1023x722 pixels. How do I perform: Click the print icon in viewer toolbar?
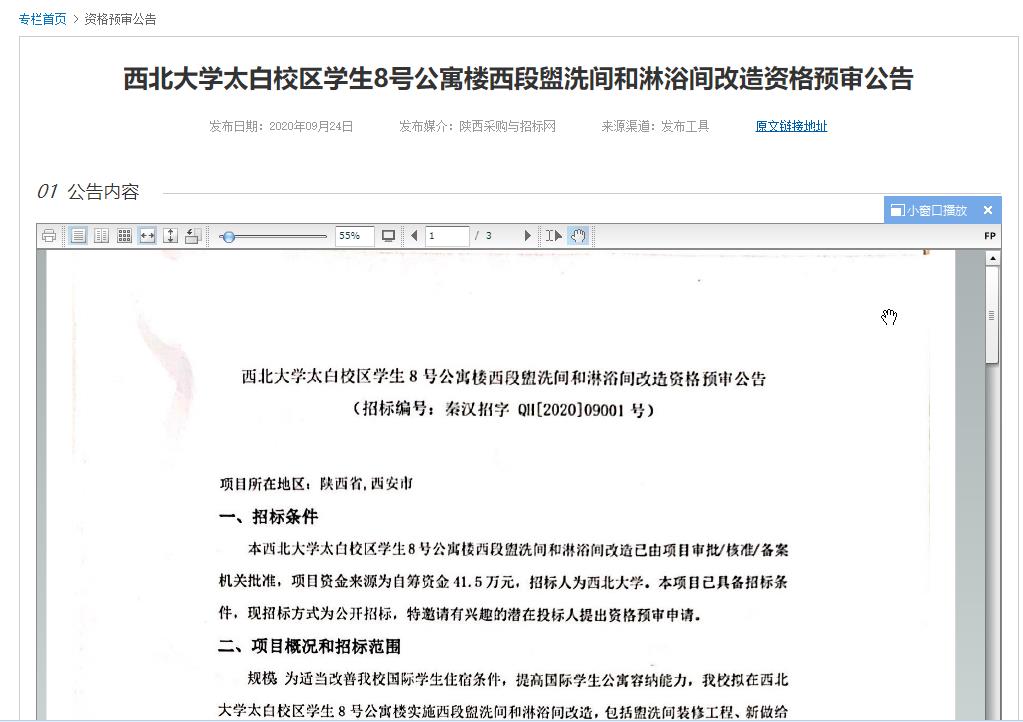pyautogui.click(x=49, y=236)
